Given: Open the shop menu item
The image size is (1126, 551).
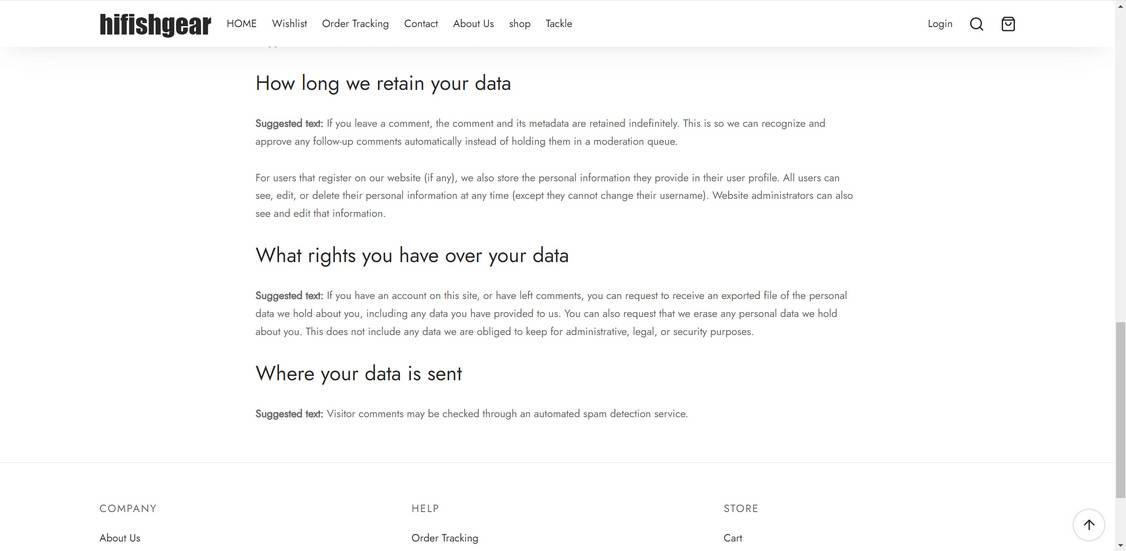Looking at the screenshot, I should (519, 24).
